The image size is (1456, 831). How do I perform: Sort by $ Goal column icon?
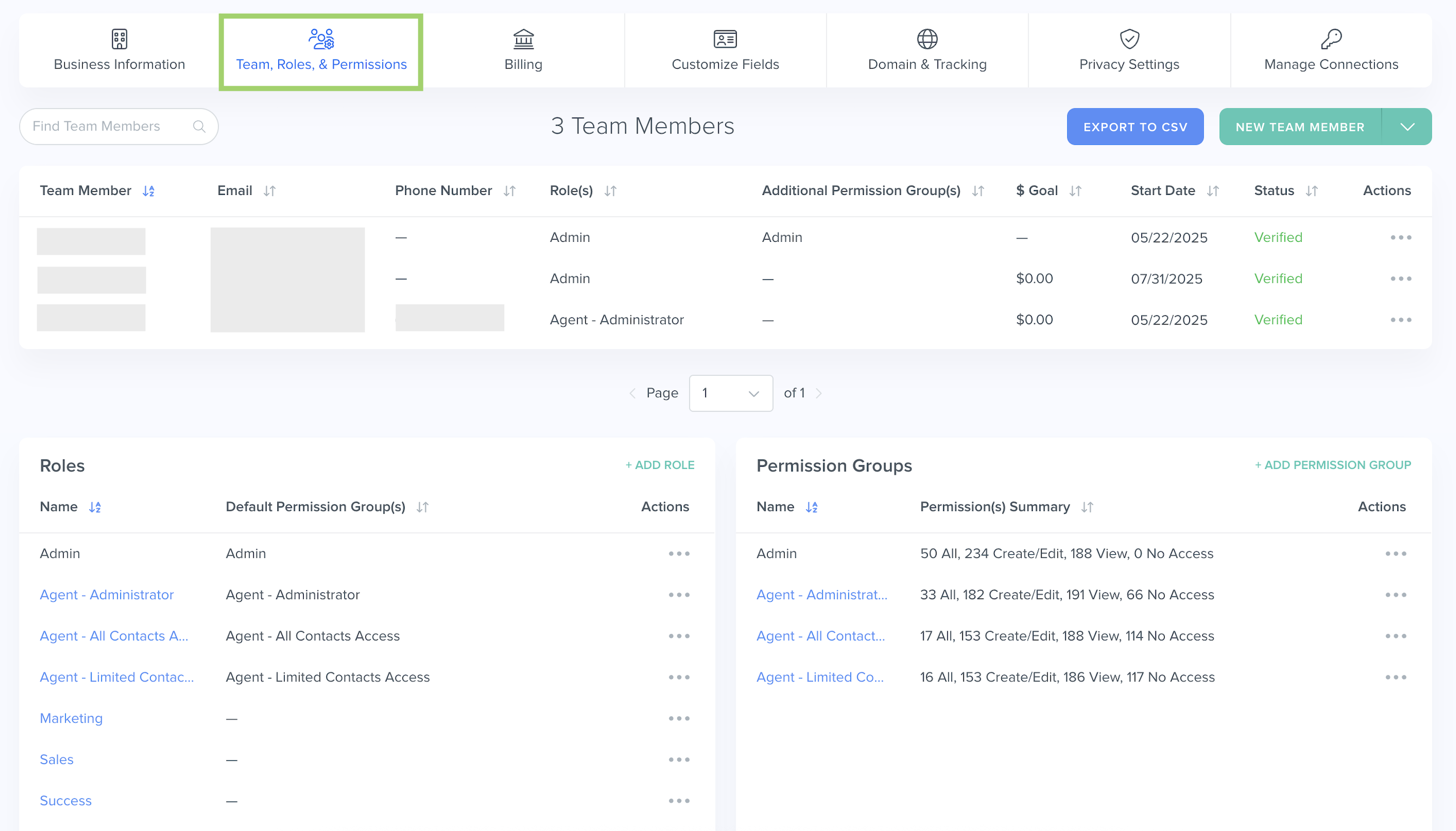1075,191
